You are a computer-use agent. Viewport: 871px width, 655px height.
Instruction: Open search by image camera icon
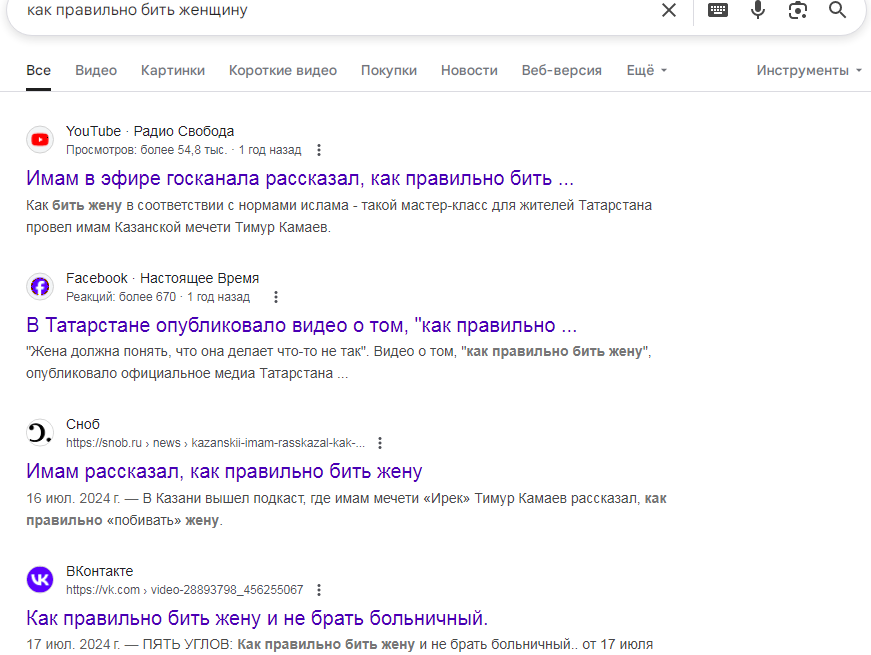(798, 10)
